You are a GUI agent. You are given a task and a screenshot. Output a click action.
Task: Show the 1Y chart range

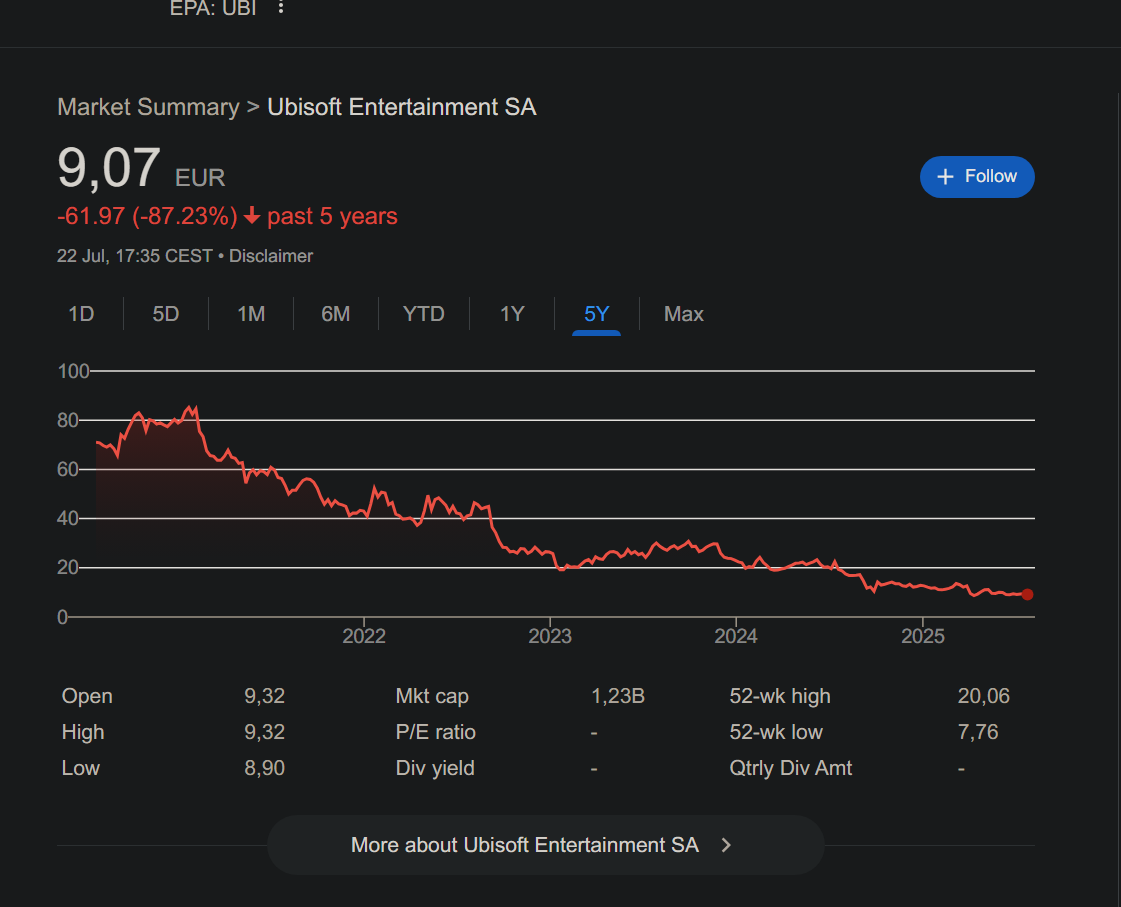point(512,314)
